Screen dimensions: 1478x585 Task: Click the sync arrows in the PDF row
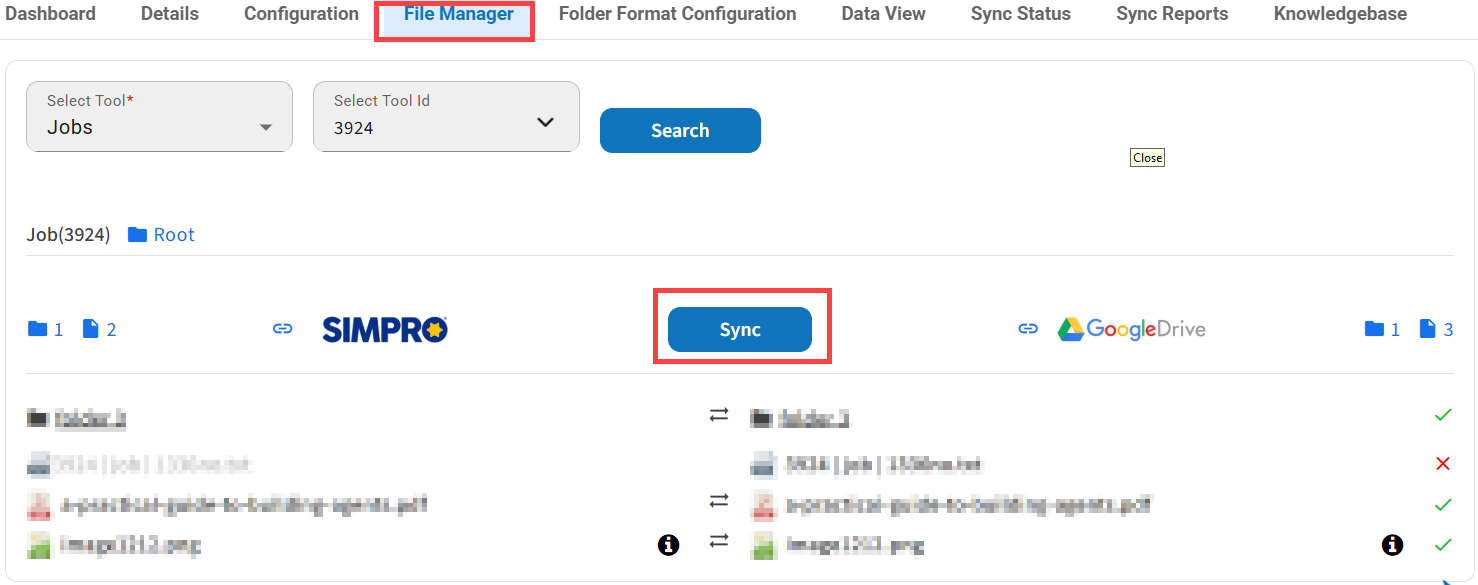pyautogui.click(x=719, y=500)
